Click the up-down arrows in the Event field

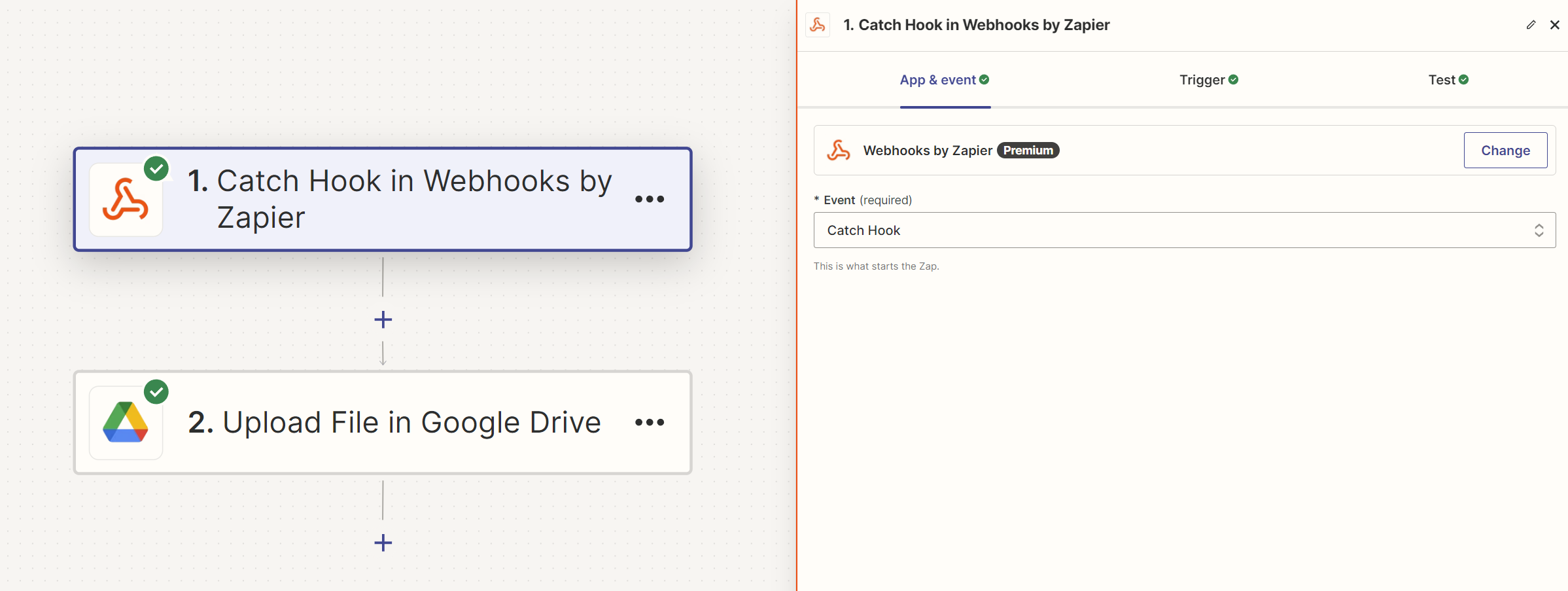pos(1539,230)
